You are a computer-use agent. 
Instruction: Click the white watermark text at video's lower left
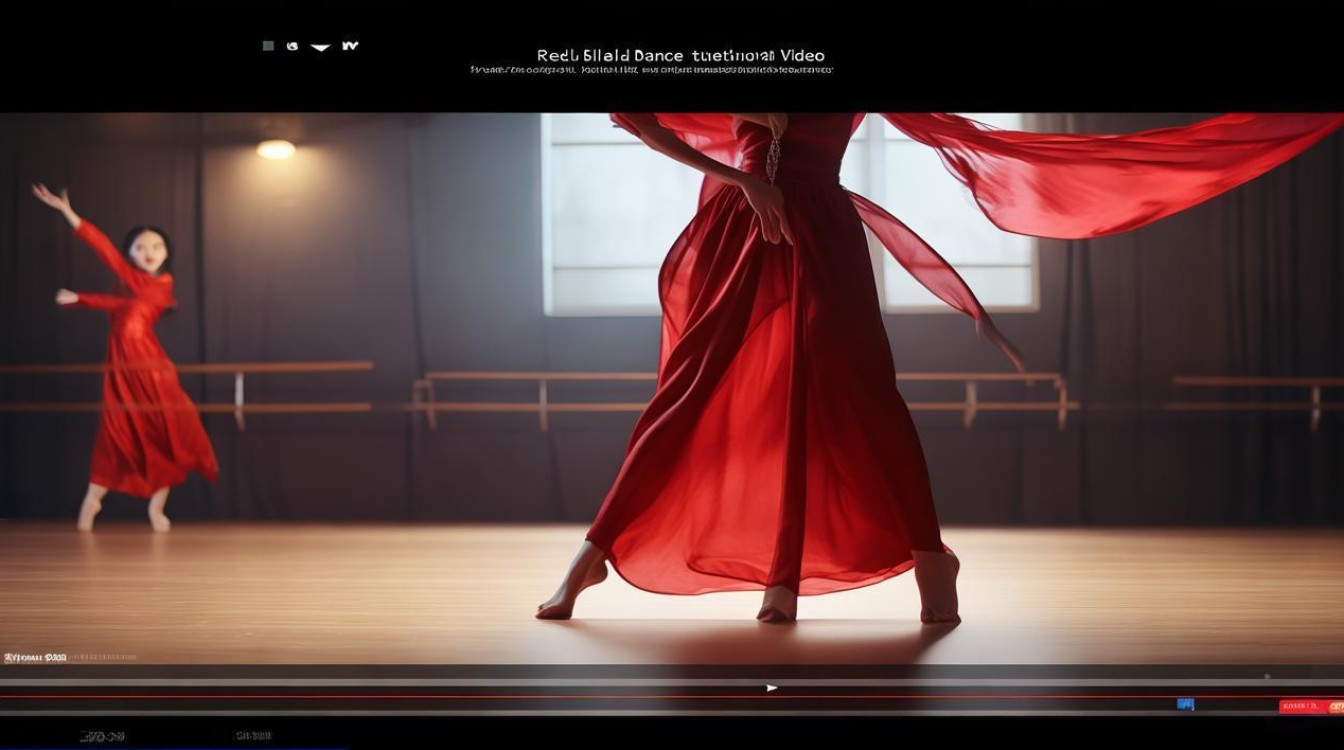(x=35, y=658)
